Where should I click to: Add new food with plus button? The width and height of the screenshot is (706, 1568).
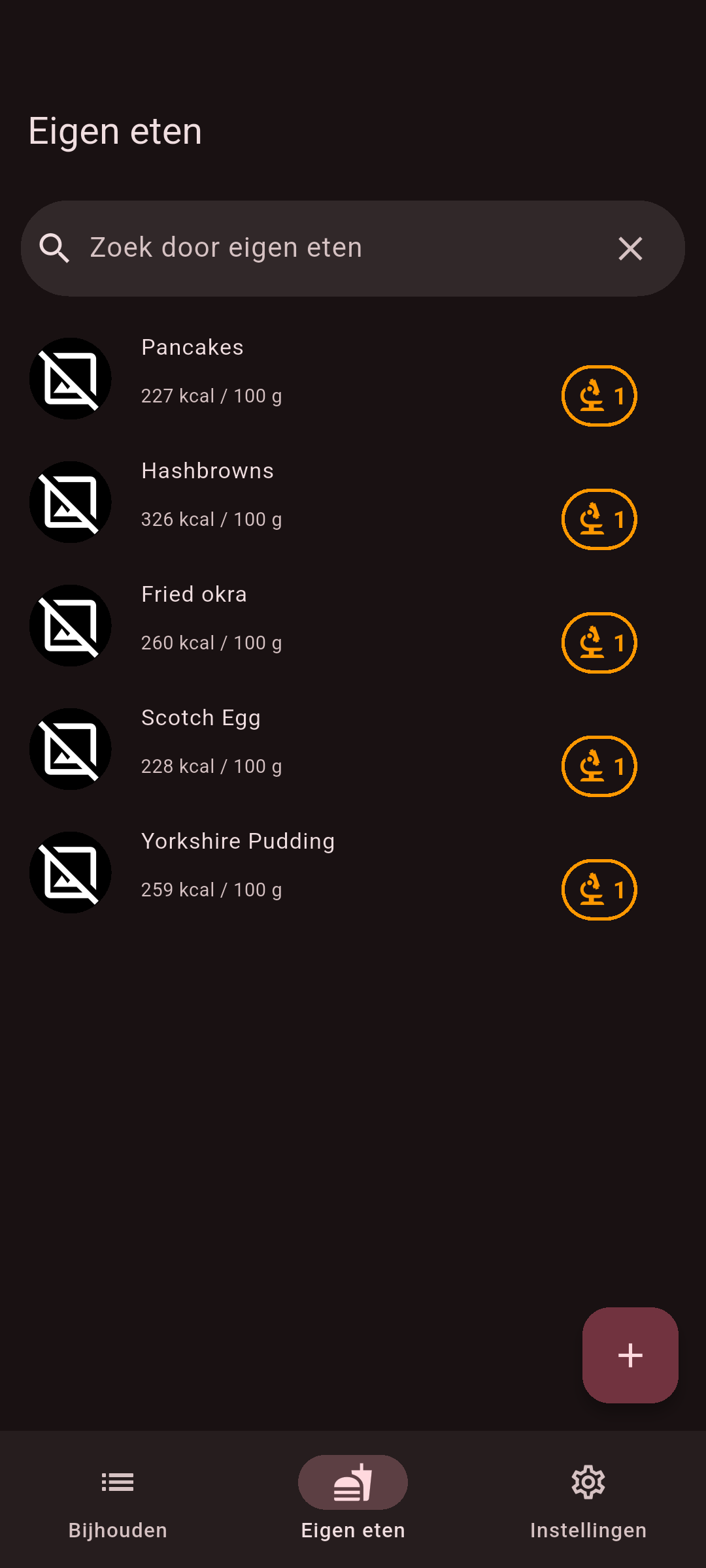(630, 1355)
